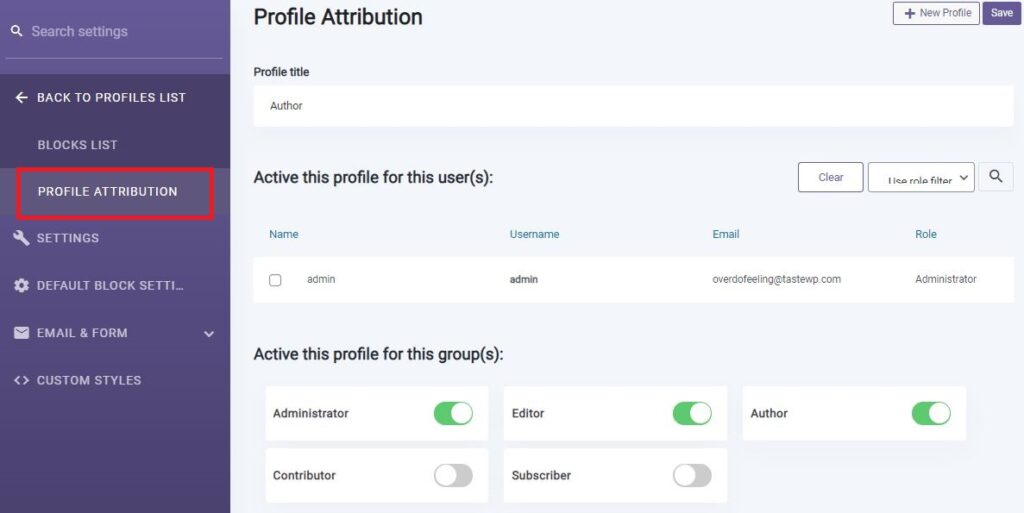This screenshot has width=1024, height=513.
Task: Expand the Email & Form chevron
Action: pos(208,334)
